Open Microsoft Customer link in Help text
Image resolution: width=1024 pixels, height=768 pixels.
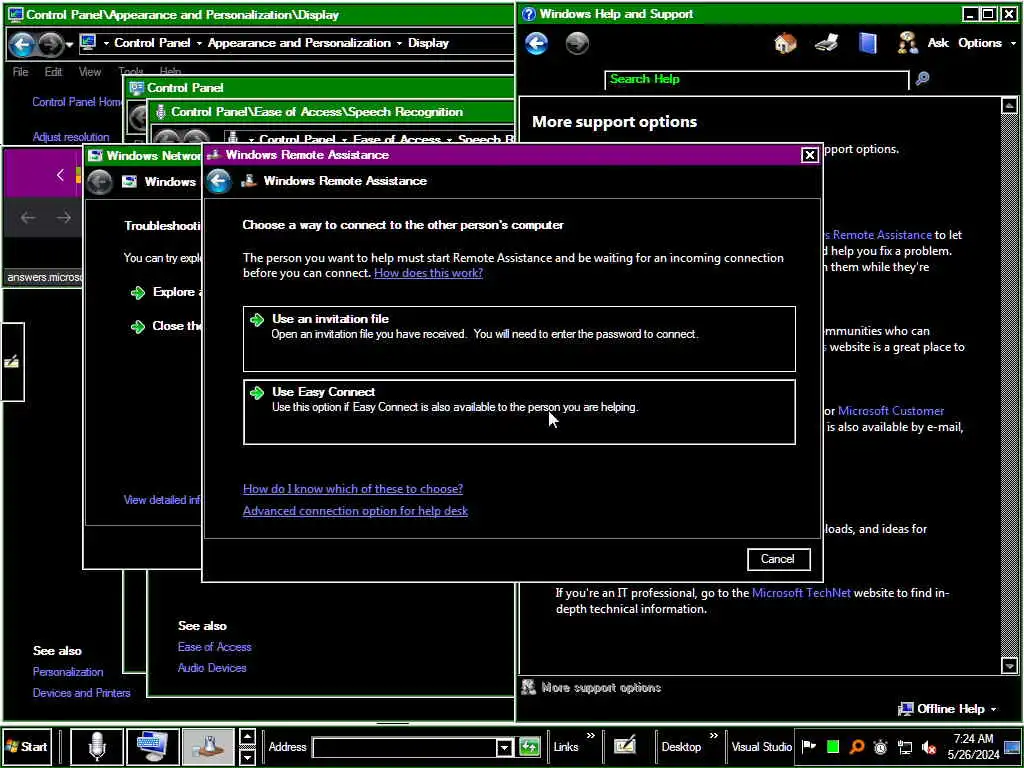891,411
